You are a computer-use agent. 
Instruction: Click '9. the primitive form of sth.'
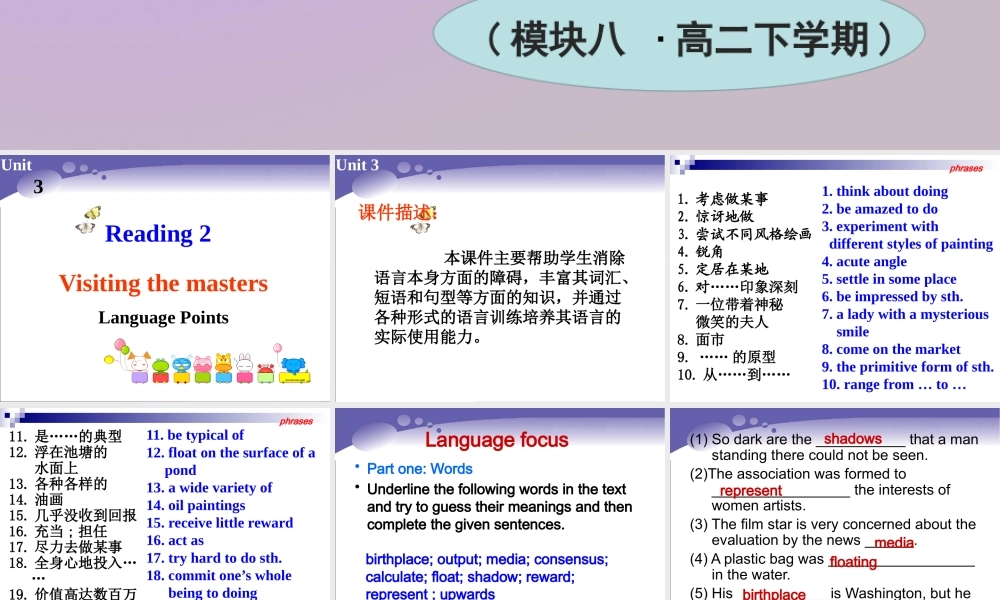[908, 367]
